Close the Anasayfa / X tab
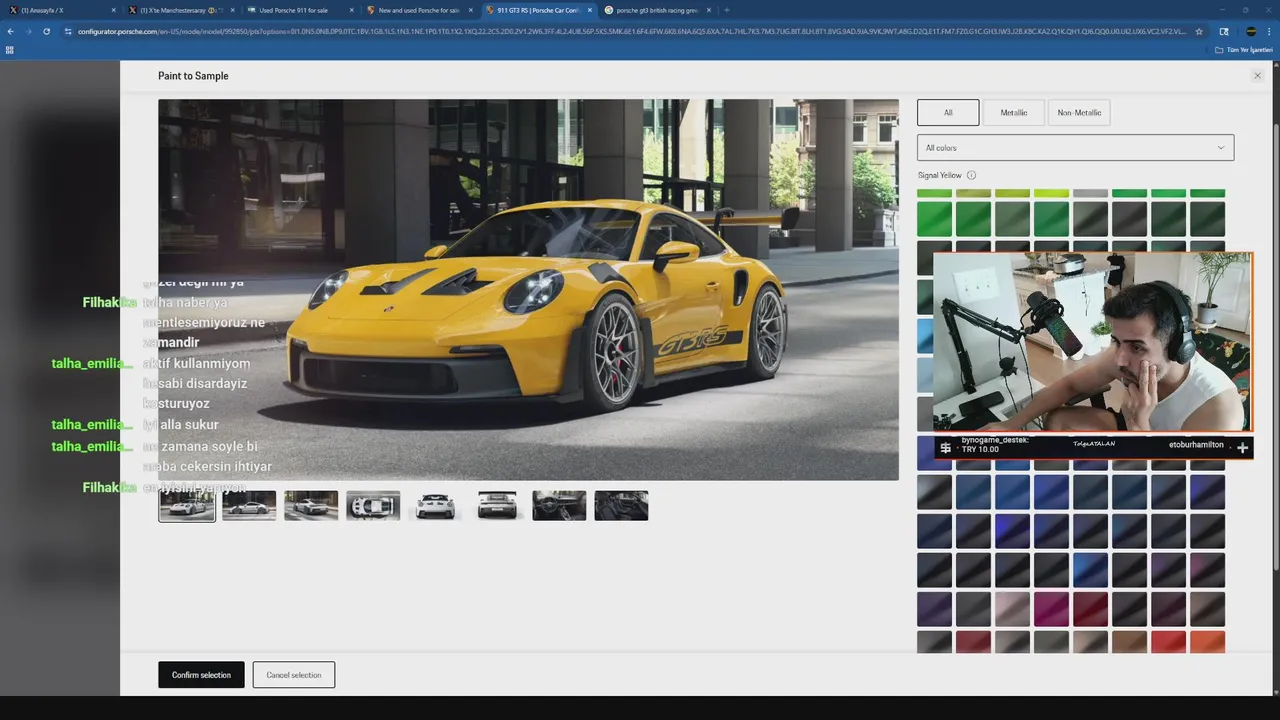This screenshot has height=720, width=1280. coord(113,10)
